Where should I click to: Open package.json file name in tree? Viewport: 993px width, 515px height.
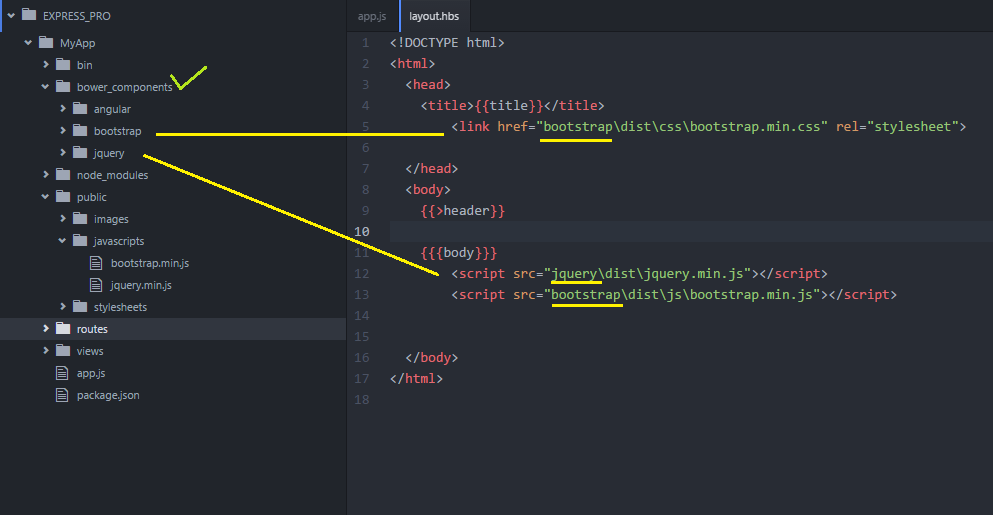click(x=108, y=395)
